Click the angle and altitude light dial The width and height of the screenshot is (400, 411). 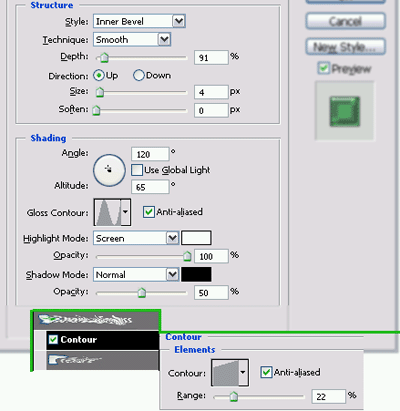(109, 170)
